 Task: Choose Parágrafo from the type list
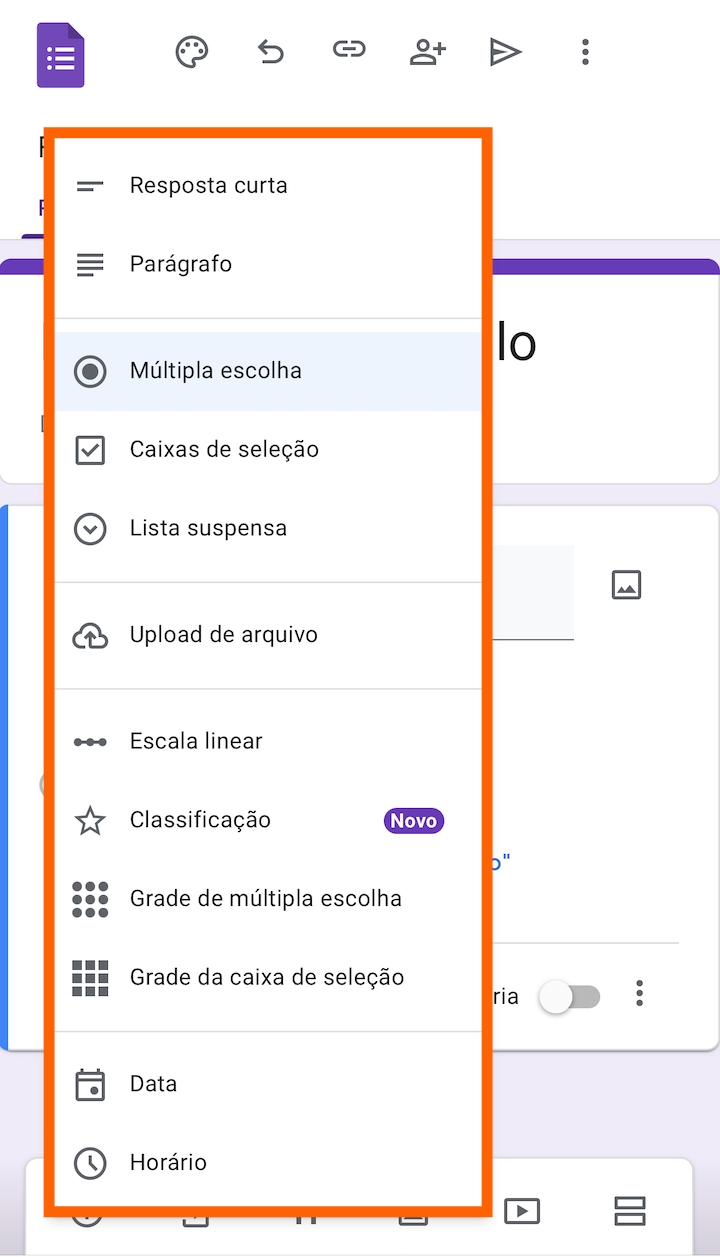pos(268,265)
